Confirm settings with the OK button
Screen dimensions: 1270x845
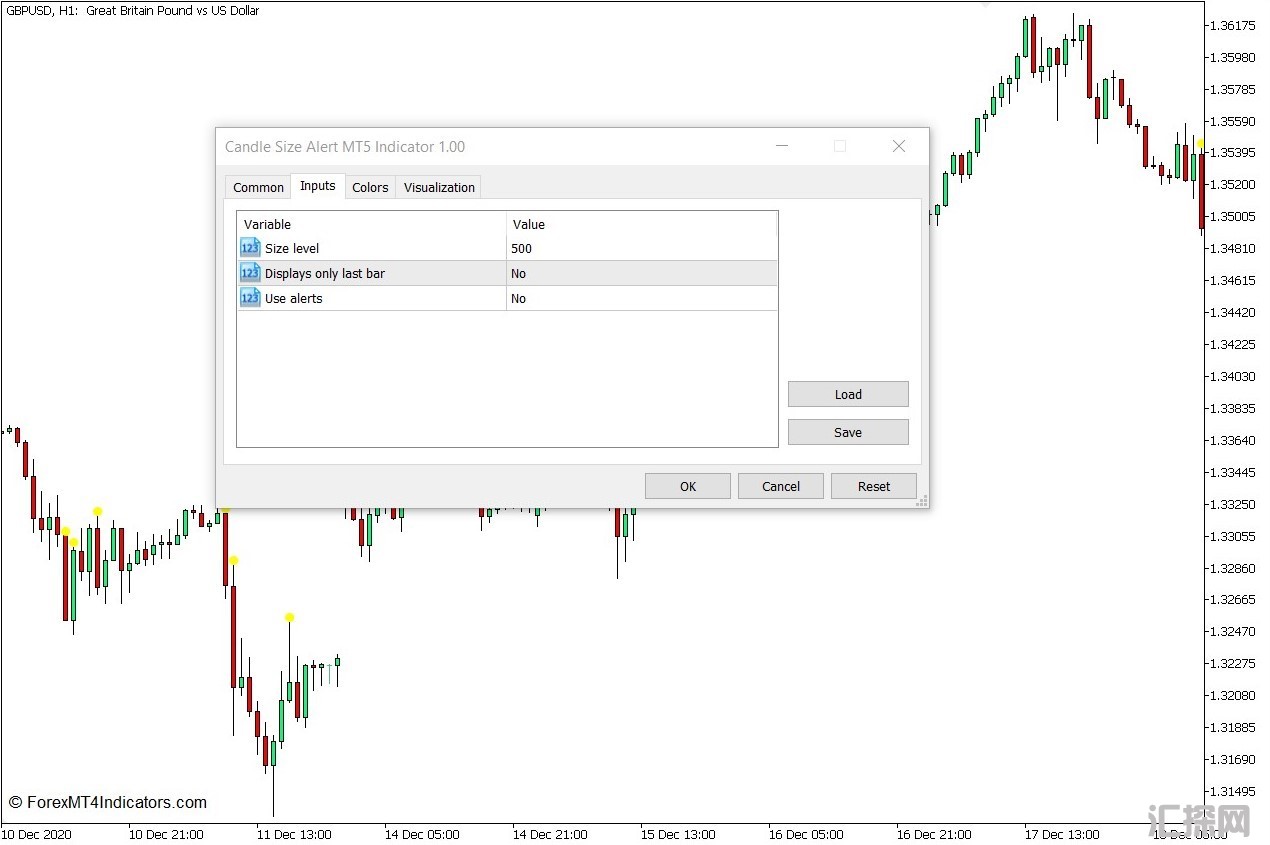(x=688, y=486)
